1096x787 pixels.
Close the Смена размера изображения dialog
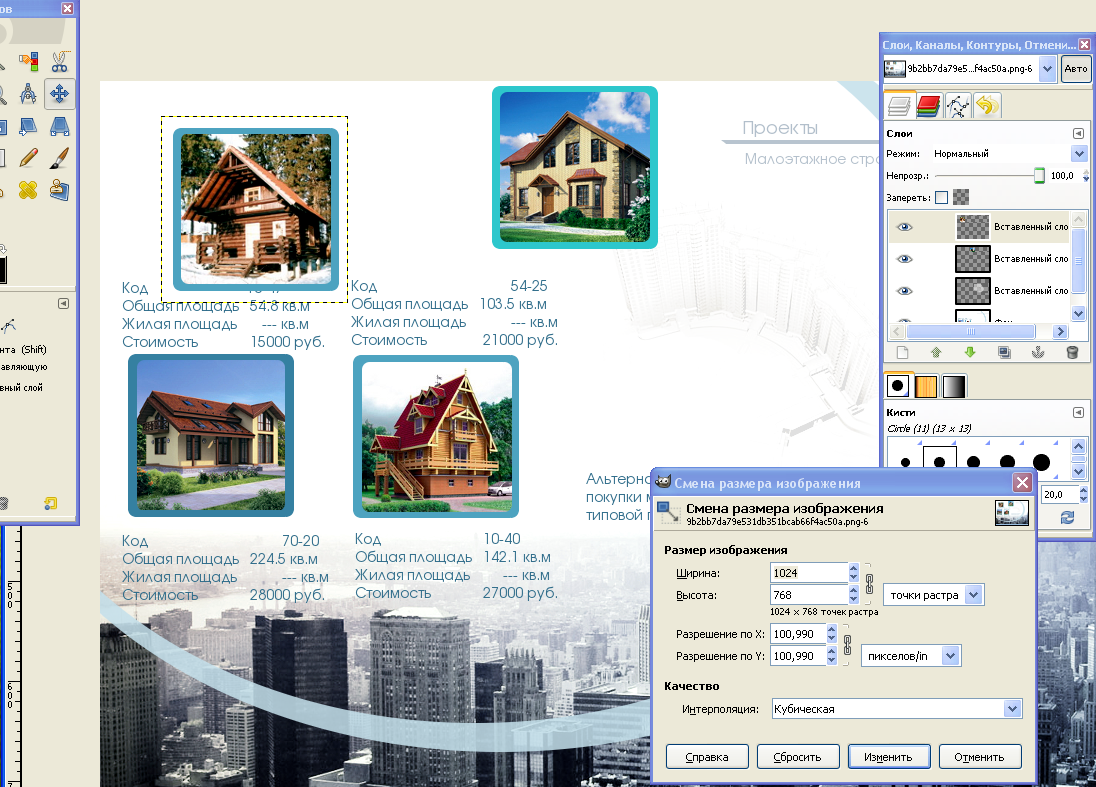click(x=1022, y=482)
